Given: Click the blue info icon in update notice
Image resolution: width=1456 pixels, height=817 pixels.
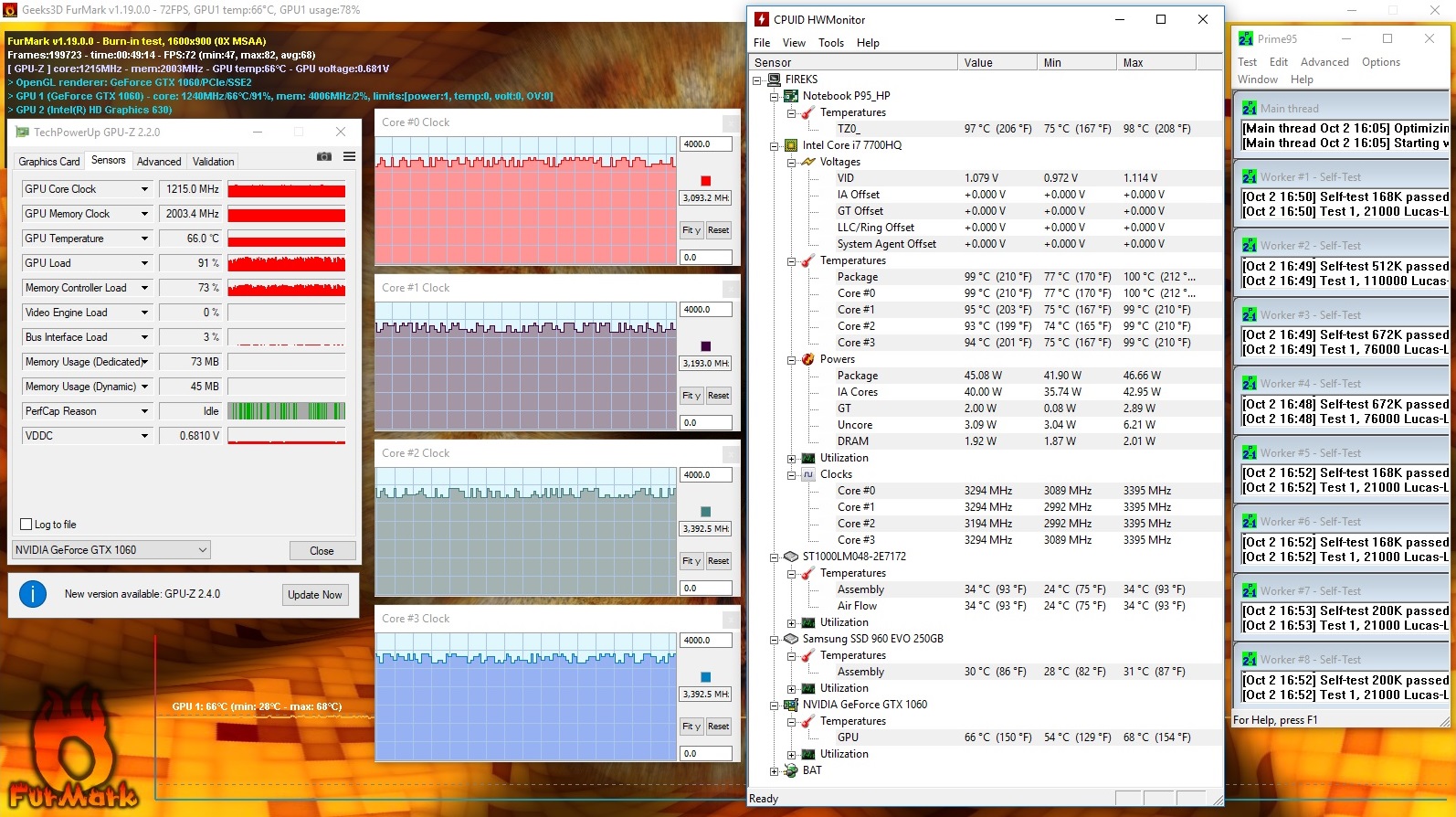Looking at the screenshot, I should click(33, 594).
